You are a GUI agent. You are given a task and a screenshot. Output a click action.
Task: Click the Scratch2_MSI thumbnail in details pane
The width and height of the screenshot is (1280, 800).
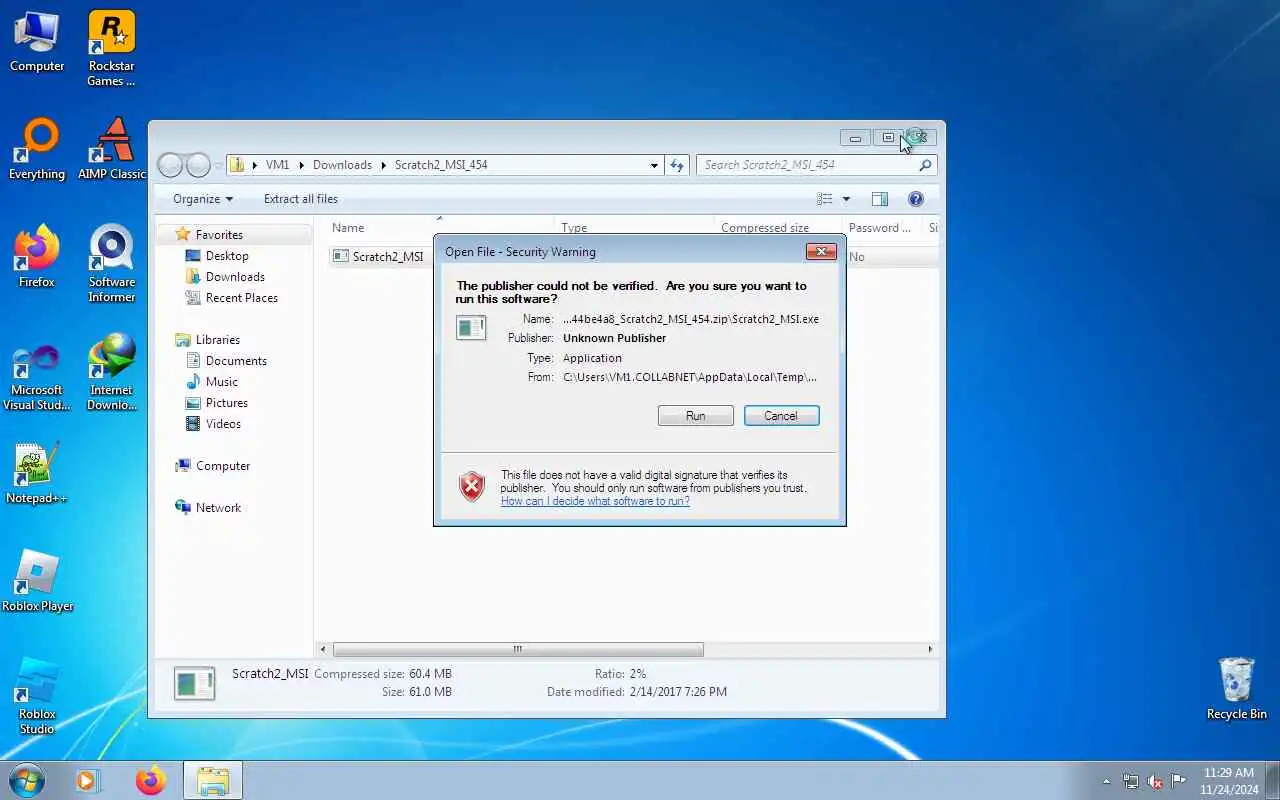point(194,683)
